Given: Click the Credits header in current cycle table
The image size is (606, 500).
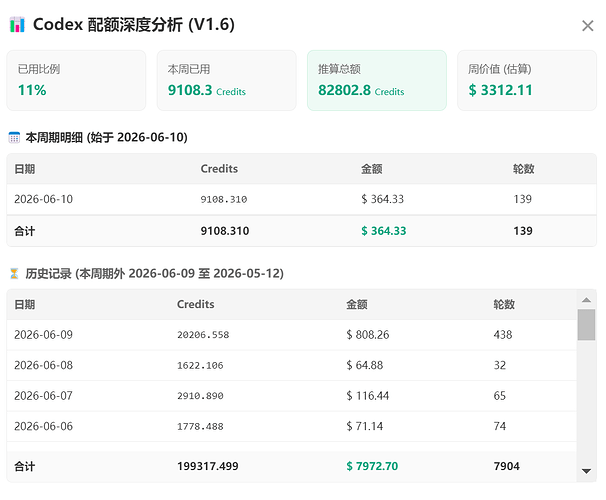Looking at the screenshot, I should click(219, 169).
